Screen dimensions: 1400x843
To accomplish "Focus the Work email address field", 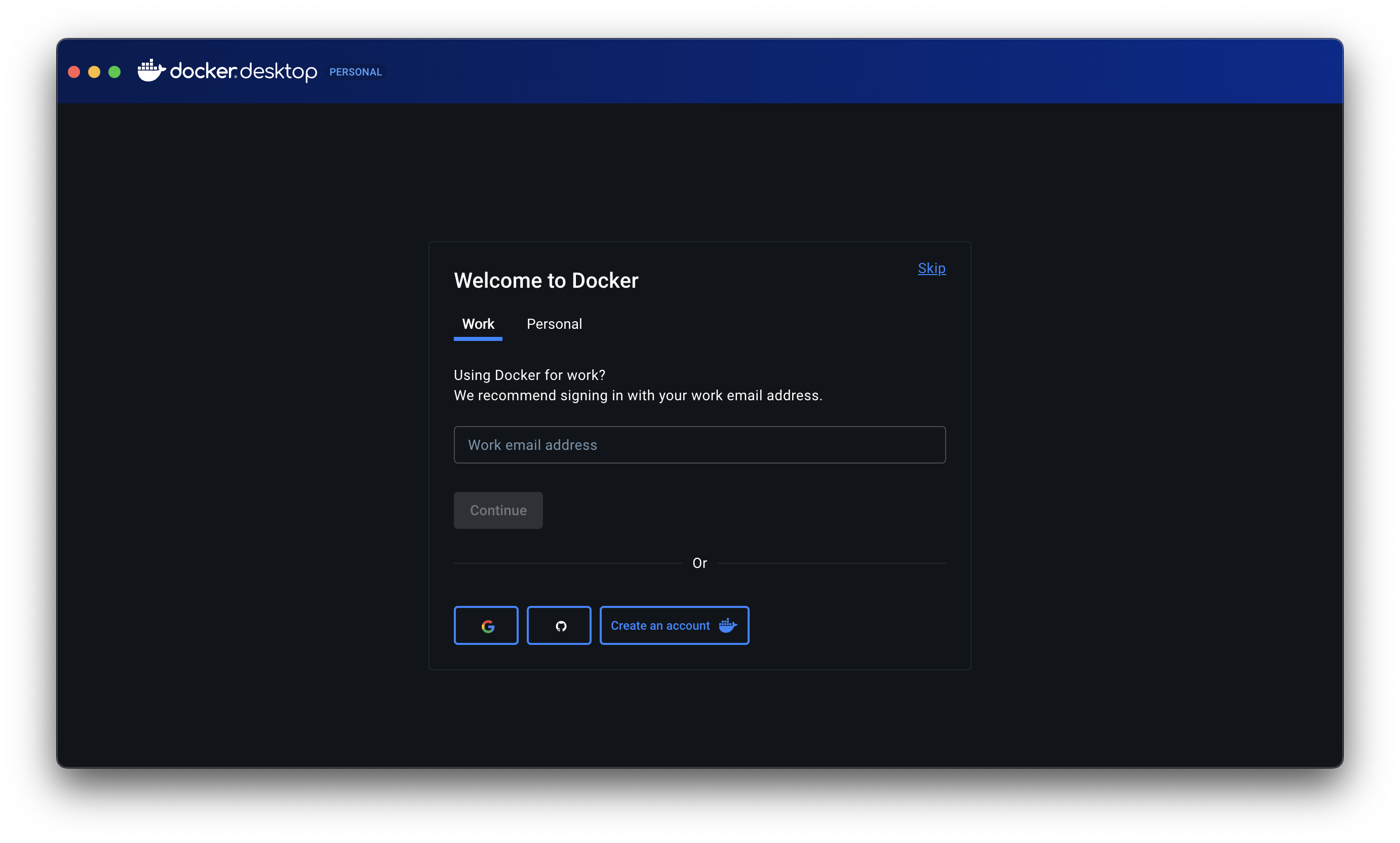I will point(699,445).
